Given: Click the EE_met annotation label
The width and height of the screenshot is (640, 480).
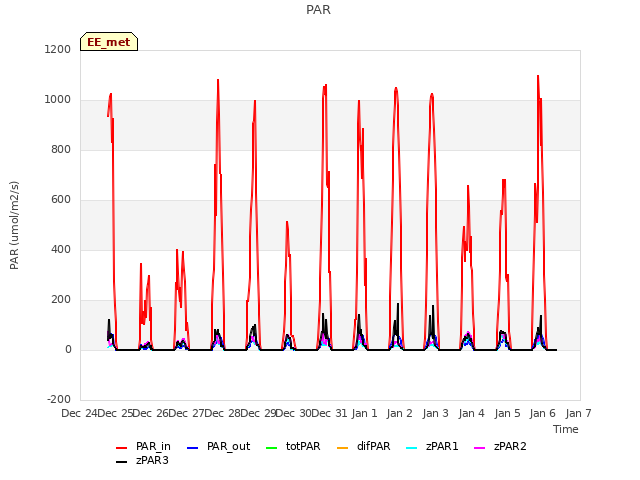Looking at the screenshot, I should (x=109, y=42).
